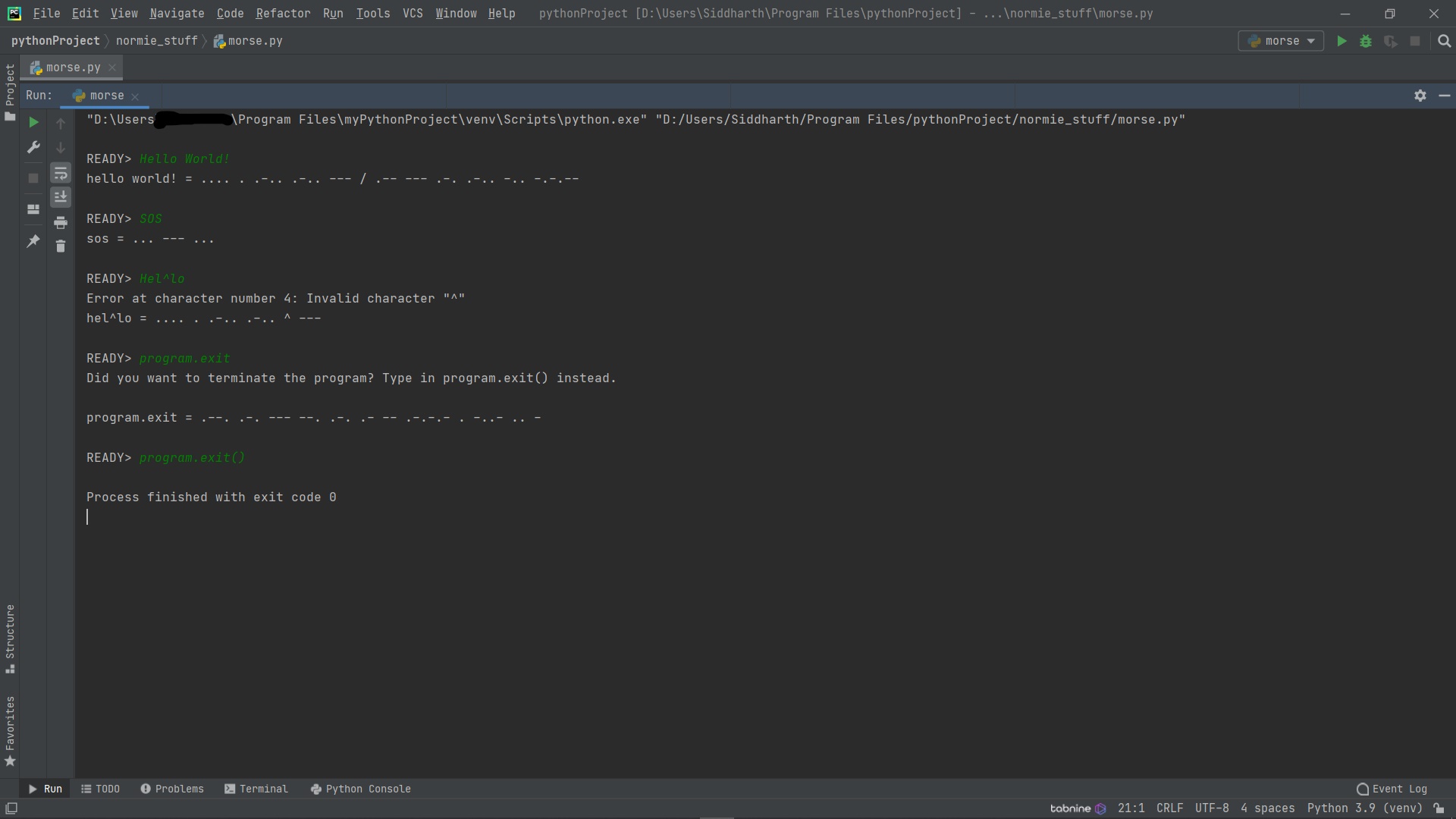Pin the morse run tab
Viewport: 1456px width, 819px height.
(33, 241)
